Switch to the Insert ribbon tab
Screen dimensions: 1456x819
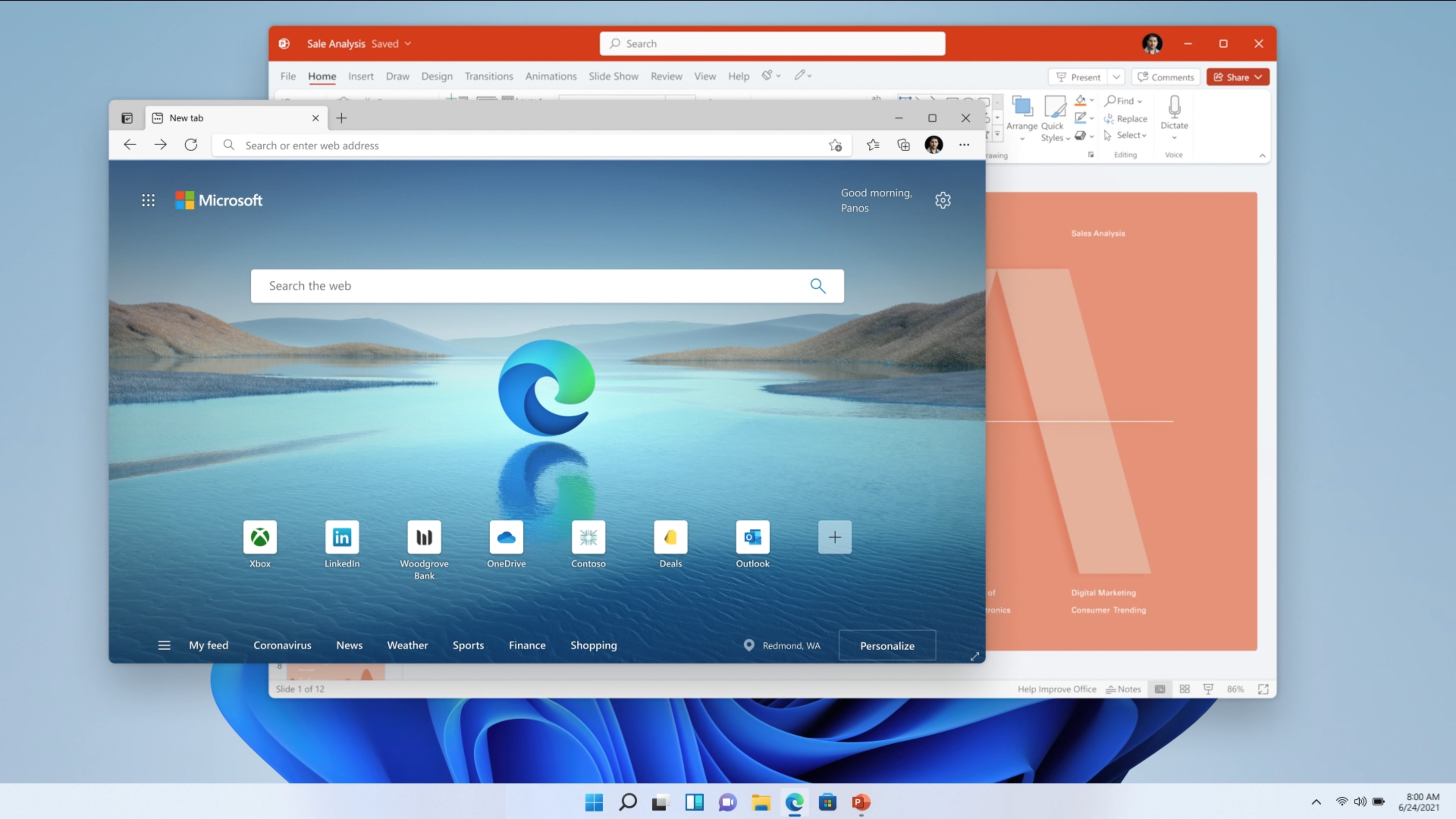click(x=361, y=76)
